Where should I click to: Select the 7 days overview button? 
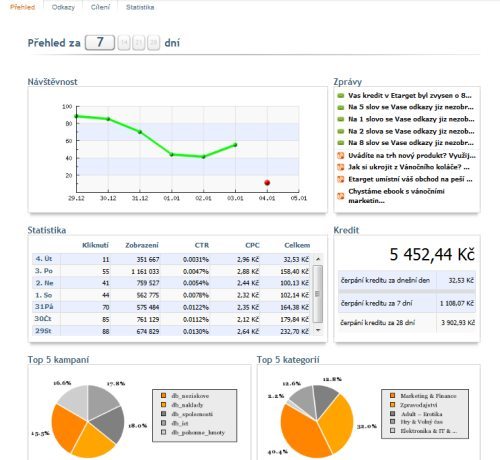point(100,43)
